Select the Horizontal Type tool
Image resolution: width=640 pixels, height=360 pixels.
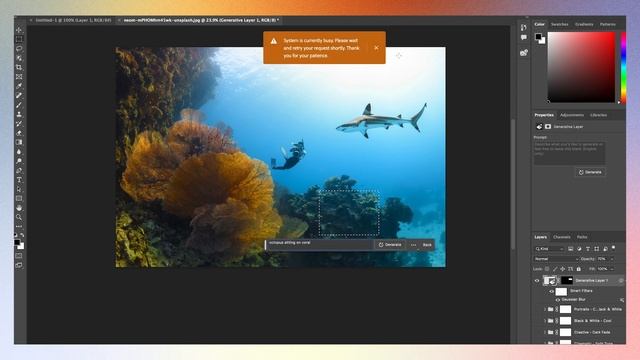coord(19,180)
